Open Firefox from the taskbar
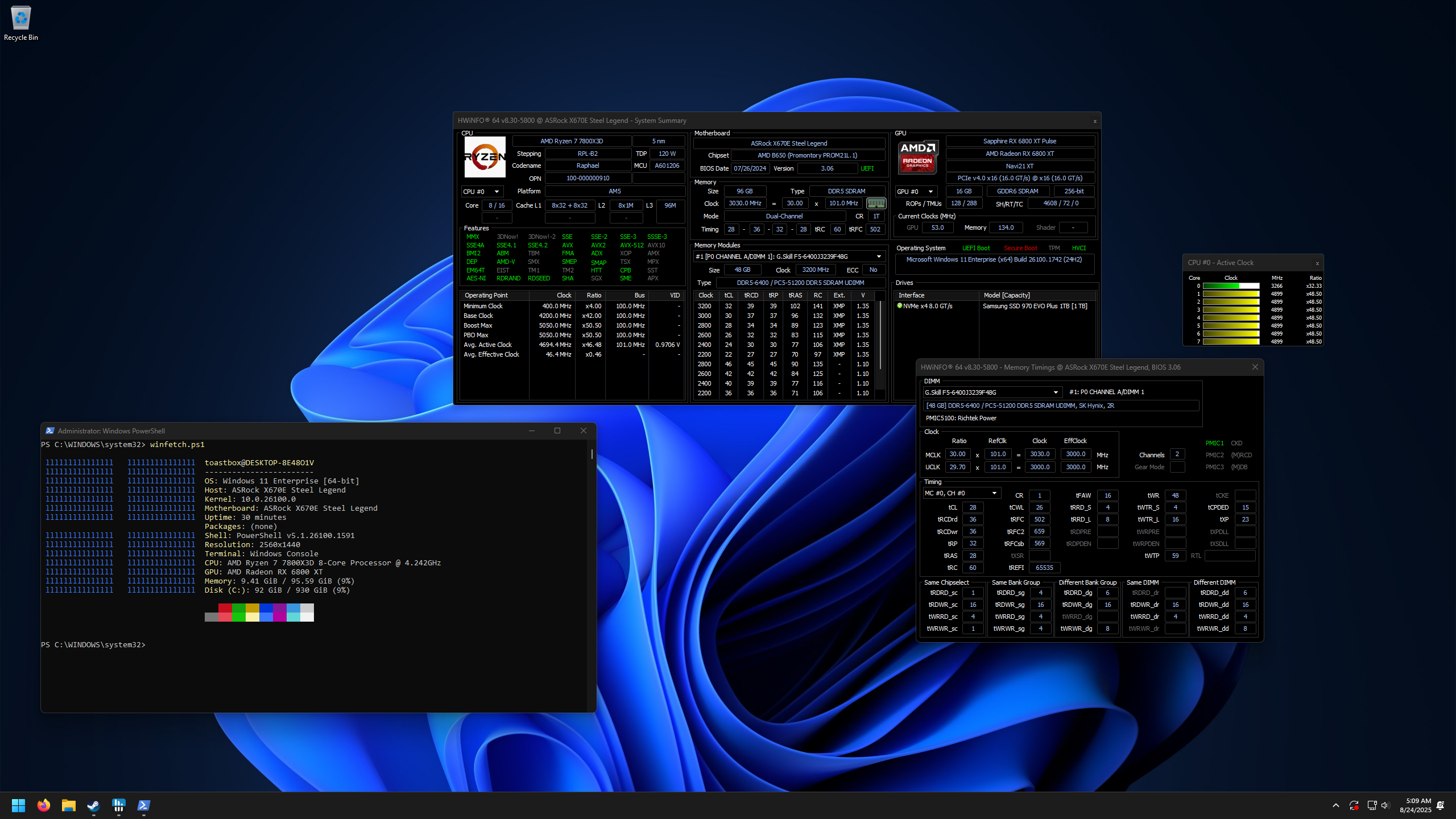 [44, 805]
